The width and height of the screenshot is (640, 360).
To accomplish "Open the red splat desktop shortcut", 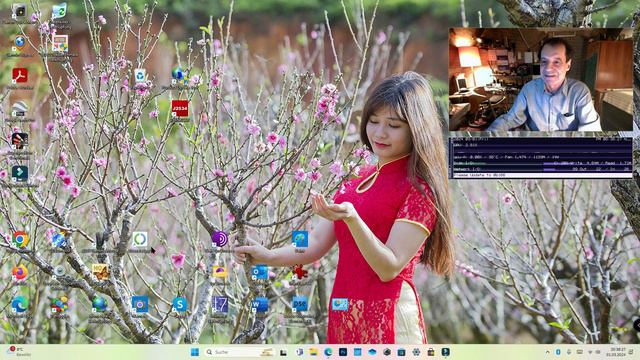I will tap(300, 272).
